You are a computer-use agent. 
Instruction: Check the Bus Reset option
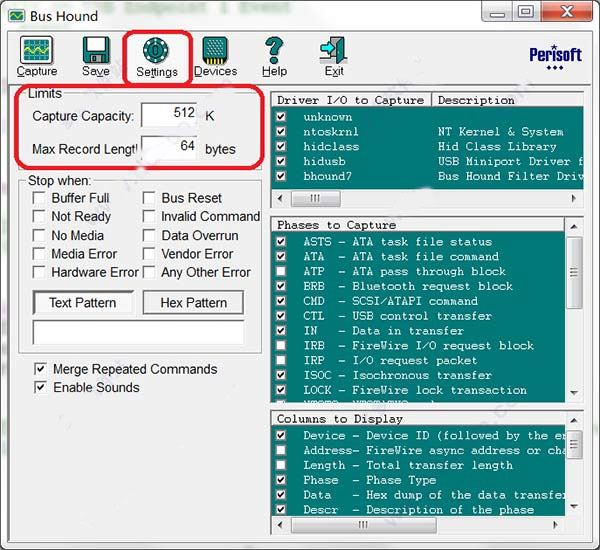pos(149,198)
